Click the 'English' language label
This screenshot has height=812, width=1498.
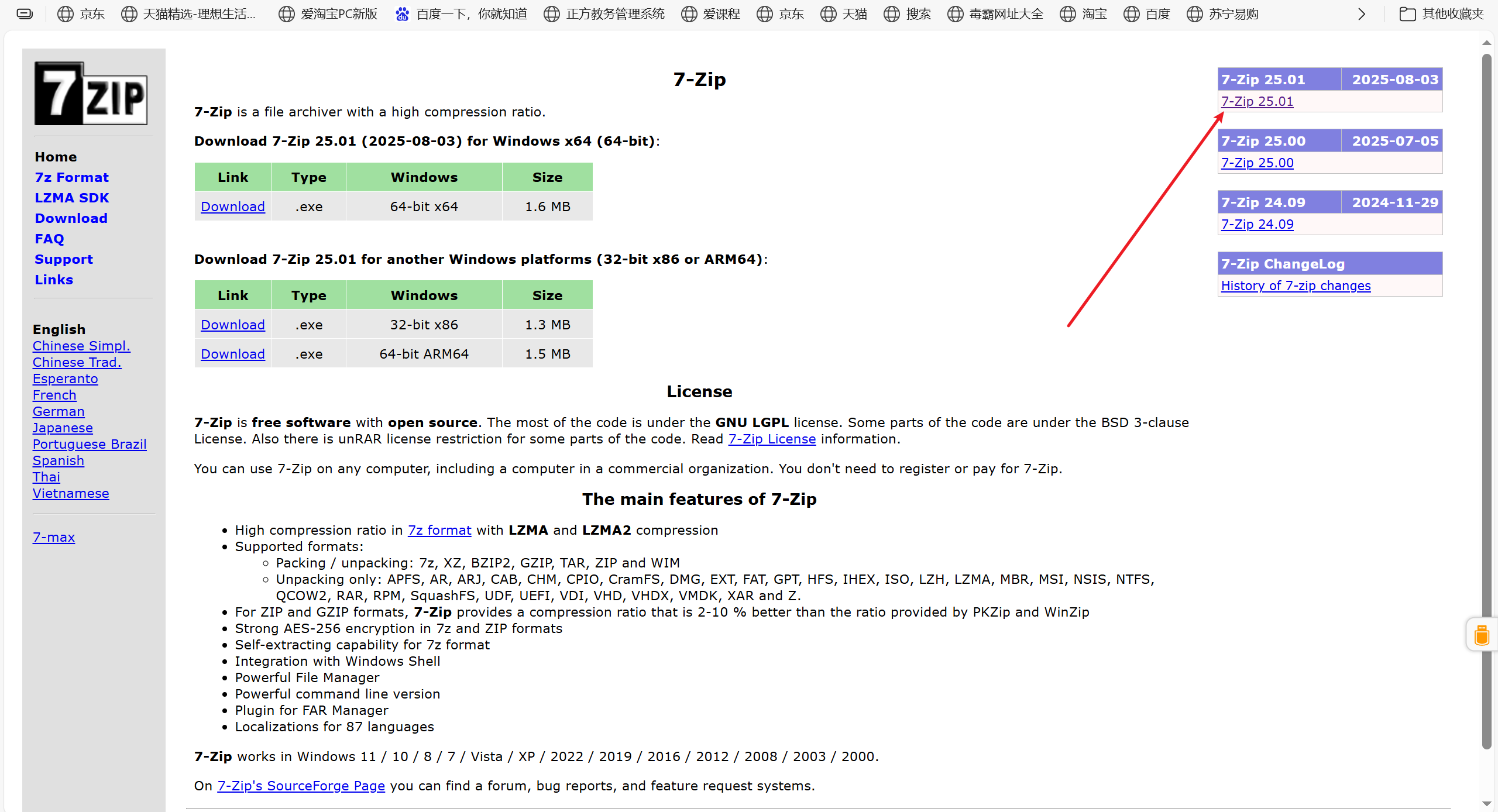click(x=59, y=329)
